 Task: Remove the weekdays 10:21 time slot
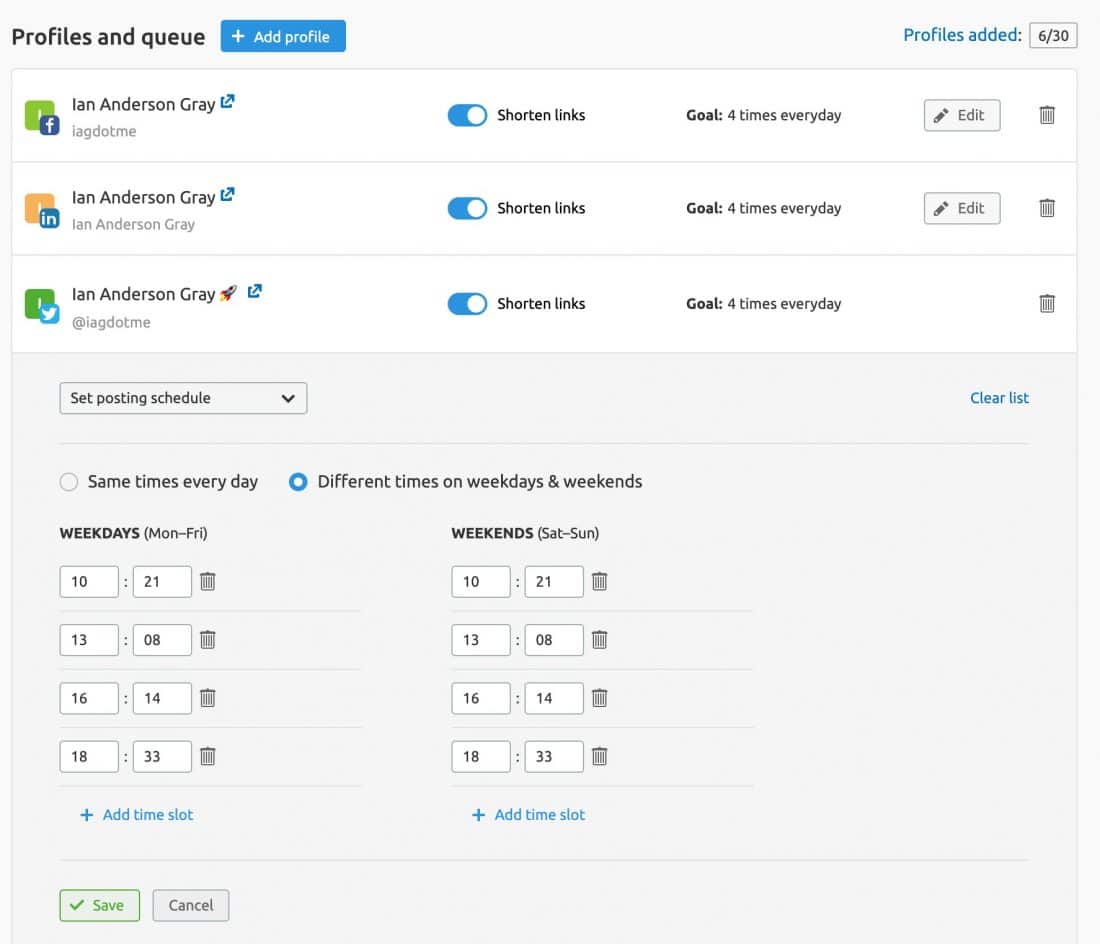point(208,581)
